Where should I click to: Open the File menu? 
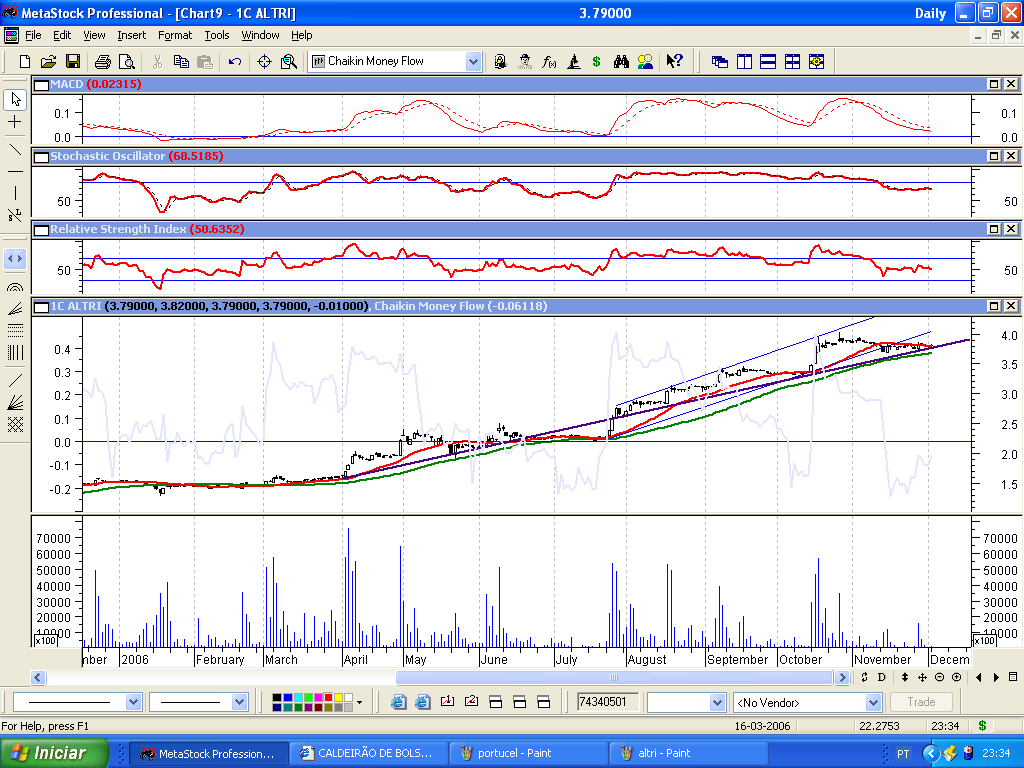pos(33,35)
